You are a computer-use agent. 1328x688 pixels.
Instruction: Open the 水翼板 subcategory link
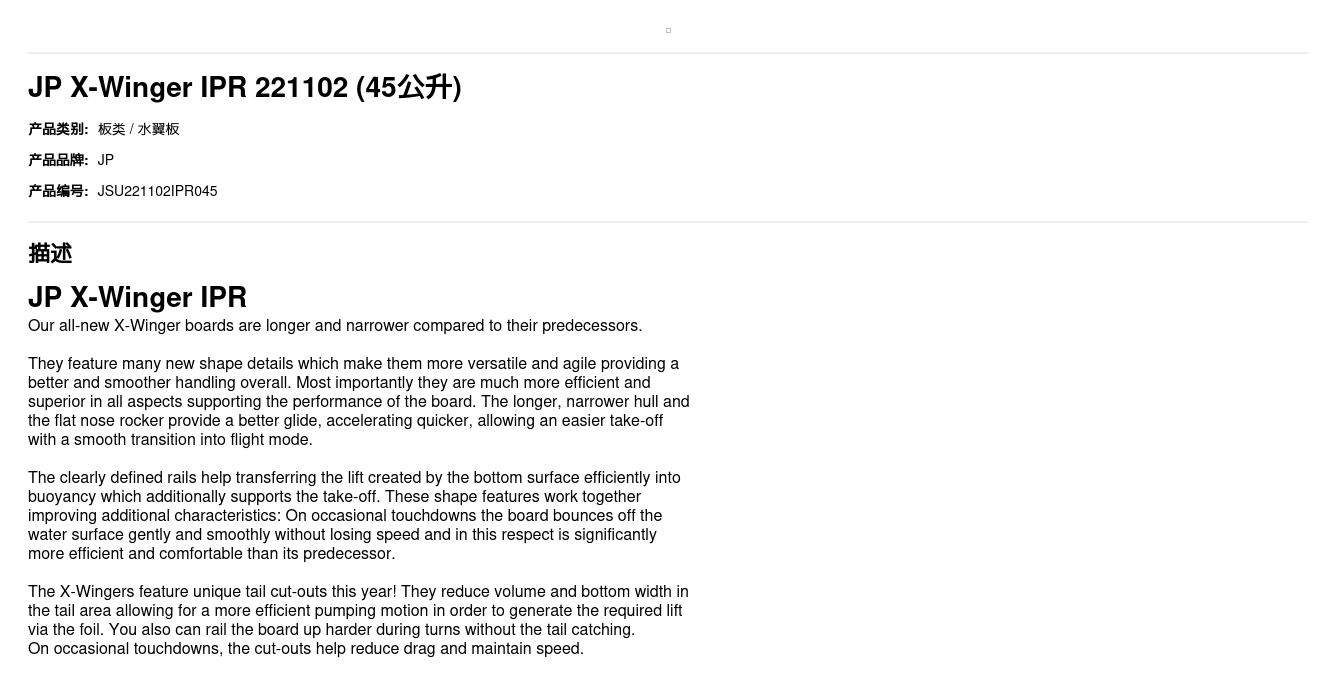point(158,129)
